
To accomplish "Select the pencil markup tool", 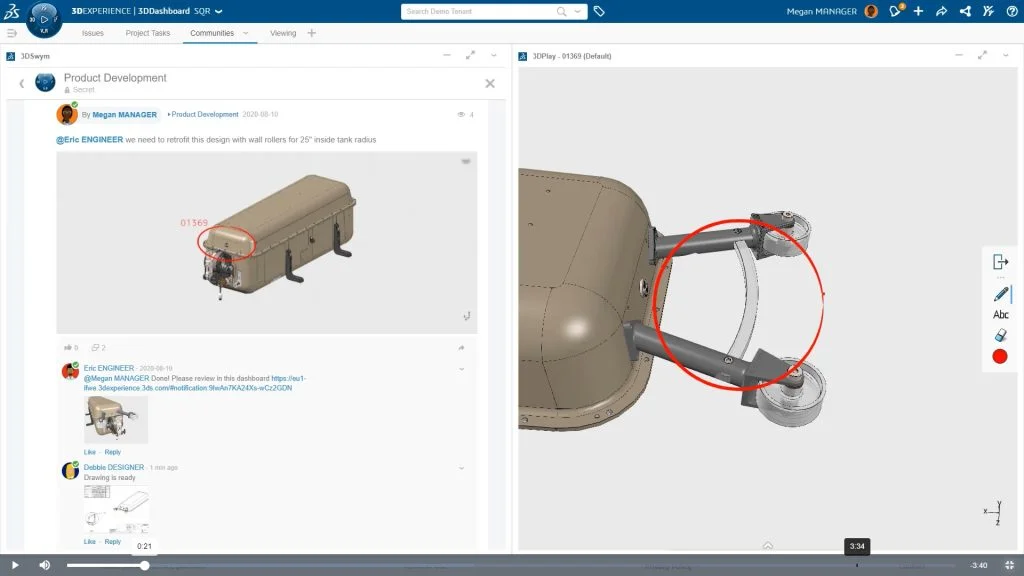I will pyautogui.click(x=1000, y=293).
